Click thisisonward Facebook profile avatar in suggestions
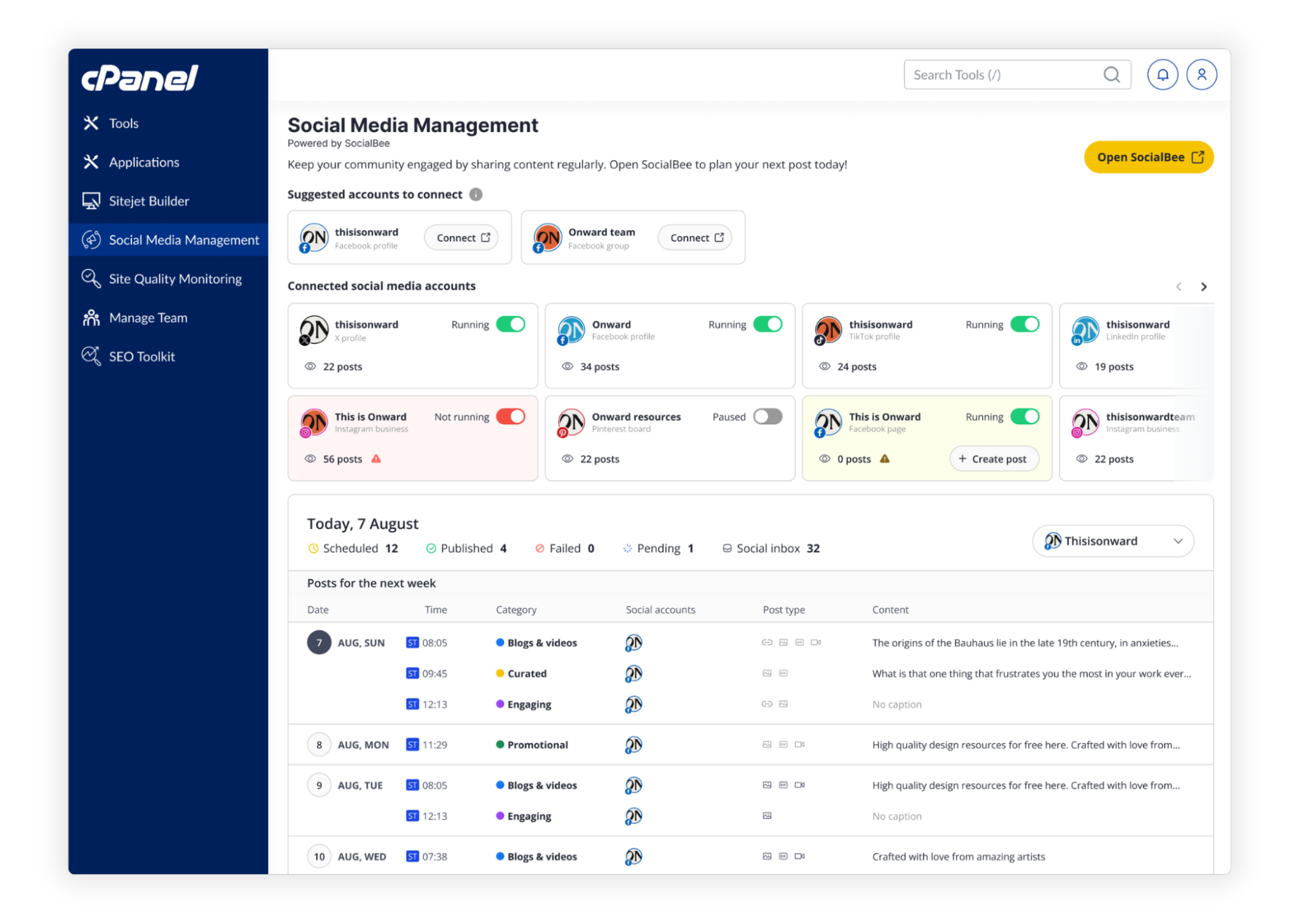This screenshot has width=1299, height=924. pyautogui.click(x=314, y=238)
